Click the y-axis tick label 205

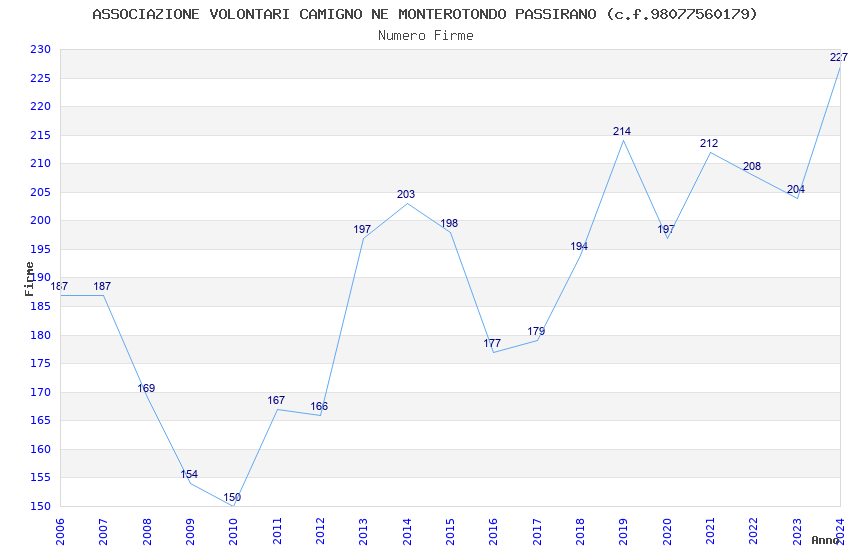[40, 192]
